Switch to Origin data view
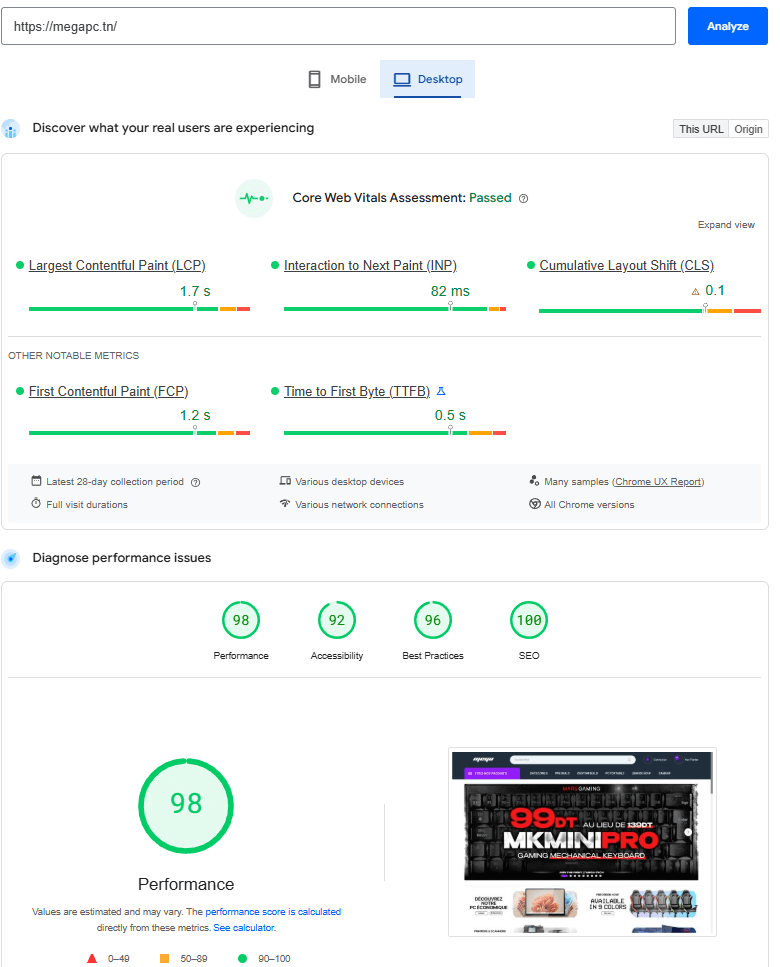The width and height of the screenshot is (780, 967). (748, 129)
